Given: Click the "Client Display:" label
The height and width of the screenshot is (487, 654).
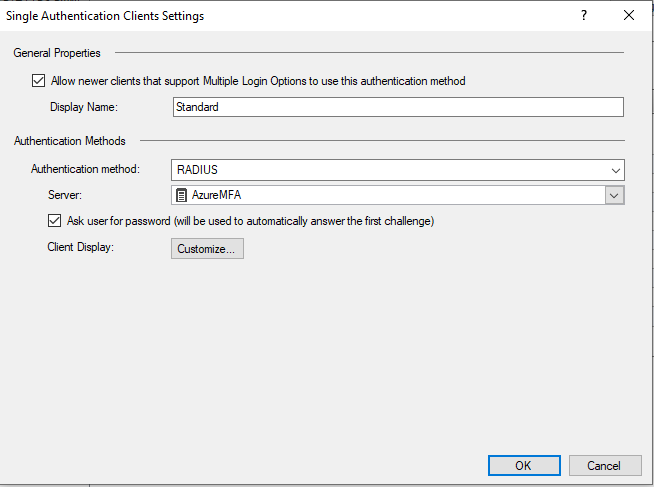Looking at the screenshot, I should tap(81, 247).
